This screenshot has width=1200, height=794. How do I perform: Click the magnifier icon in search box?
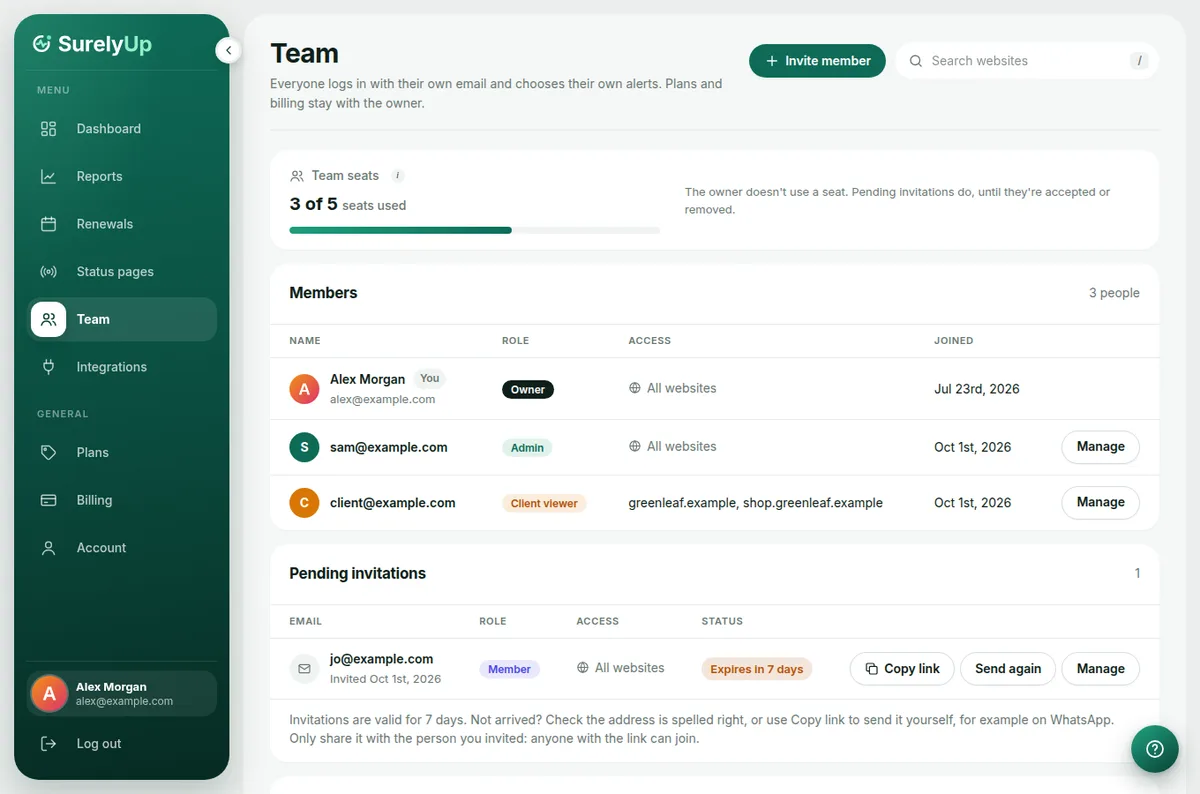(x=915, y=61)
